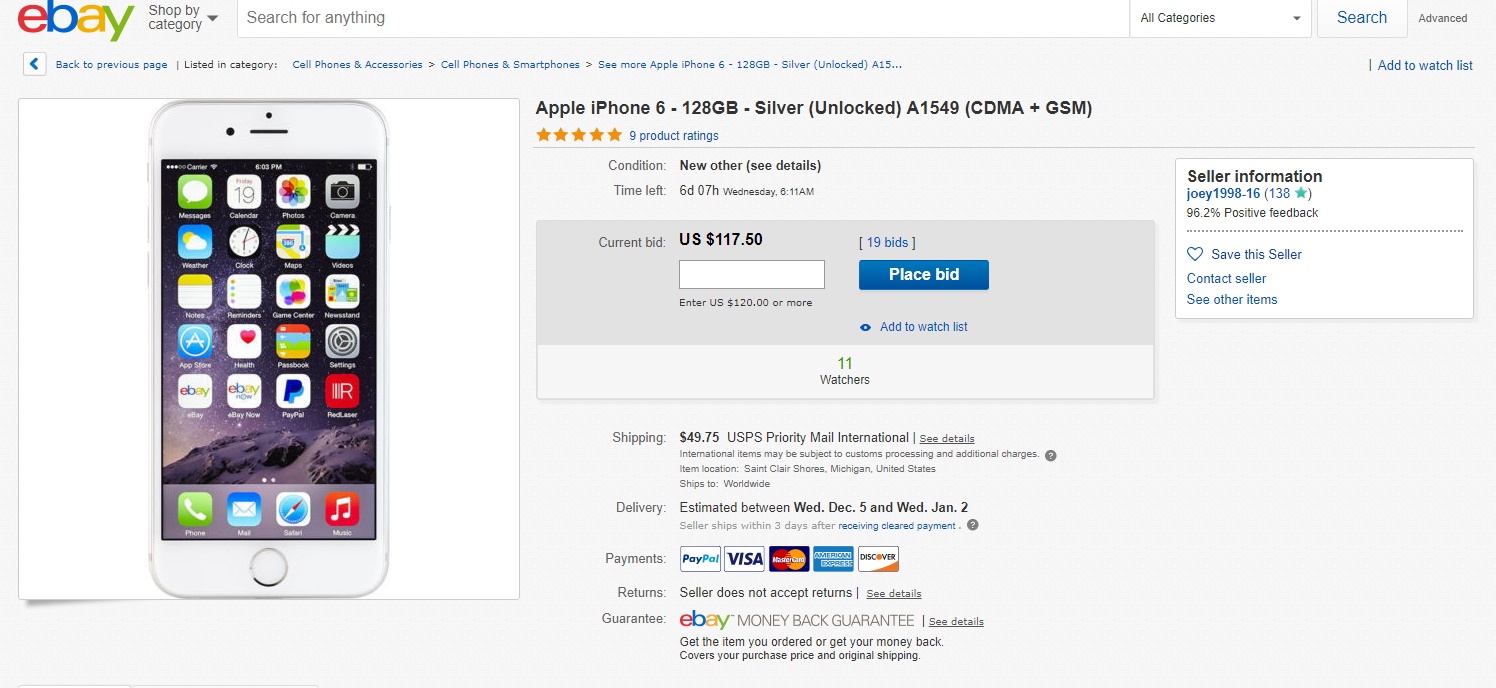Click the five-star product rating icons
Screen dimensions: 1496x688
(x=579, y=135)
